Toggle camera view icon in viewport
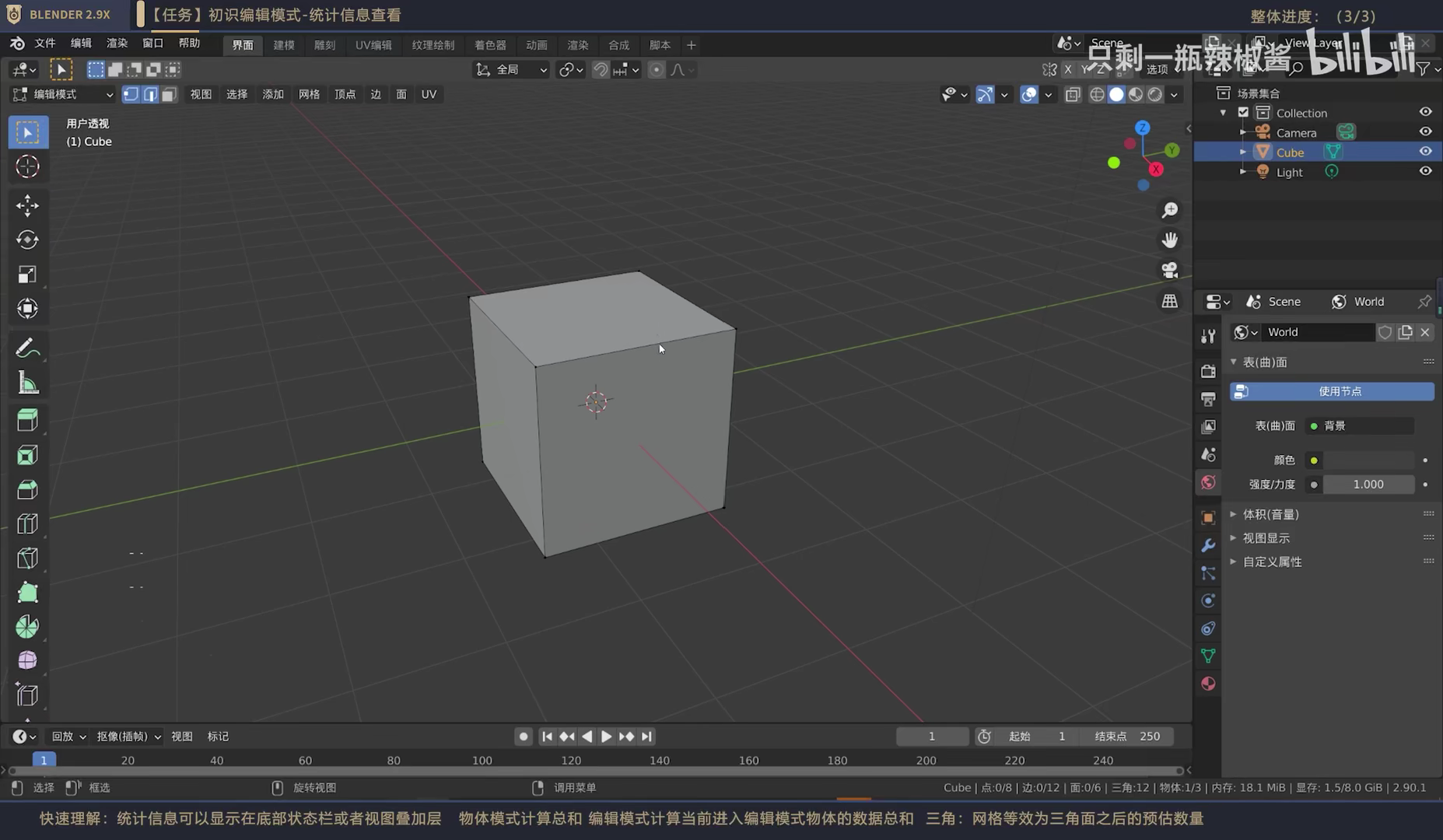Viewport: 1443px width, 840px height. pos(1169,270)
